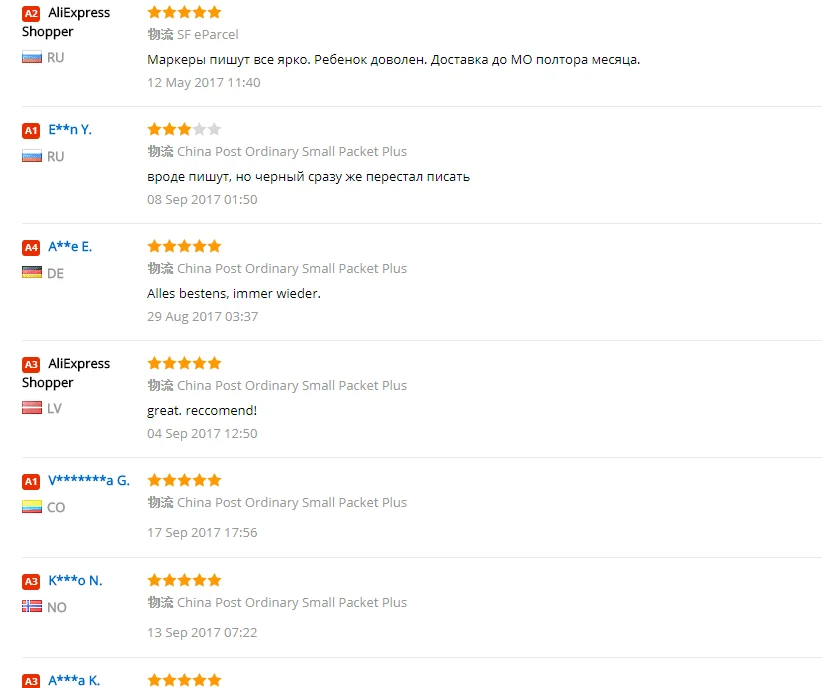Click the A1 badge beside E**n Y.
The image size is (822, 688).
[31, 130]
